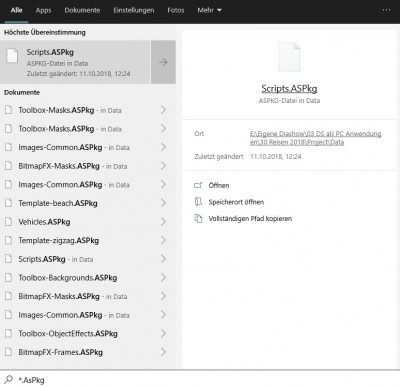Click the file icon beside Toolbox-ObjectEffects.ASPkg
This screenshot has height=387, width=400.
9,333
